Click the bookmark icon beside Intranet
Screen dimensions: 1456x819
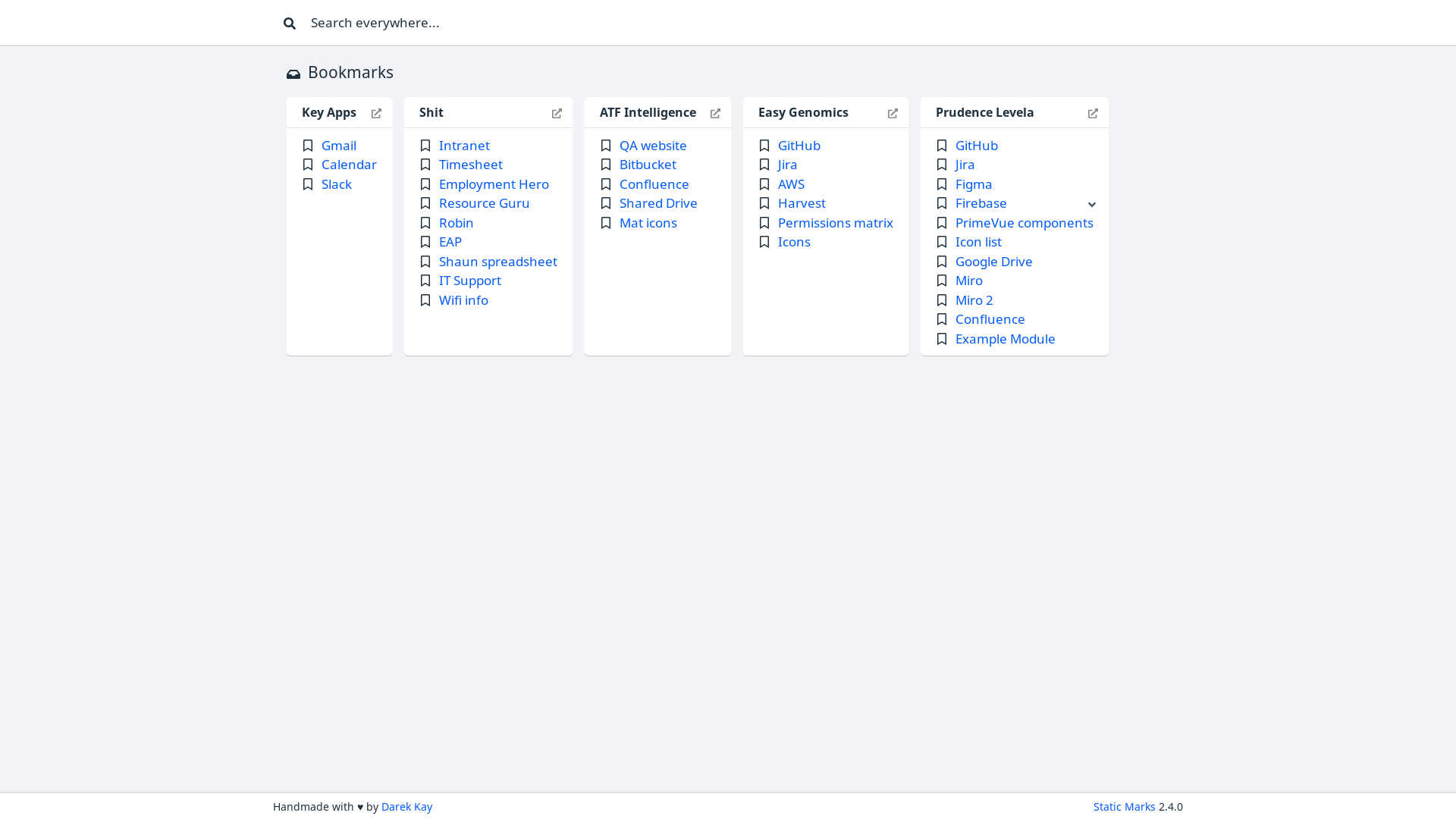pos(425,146)
